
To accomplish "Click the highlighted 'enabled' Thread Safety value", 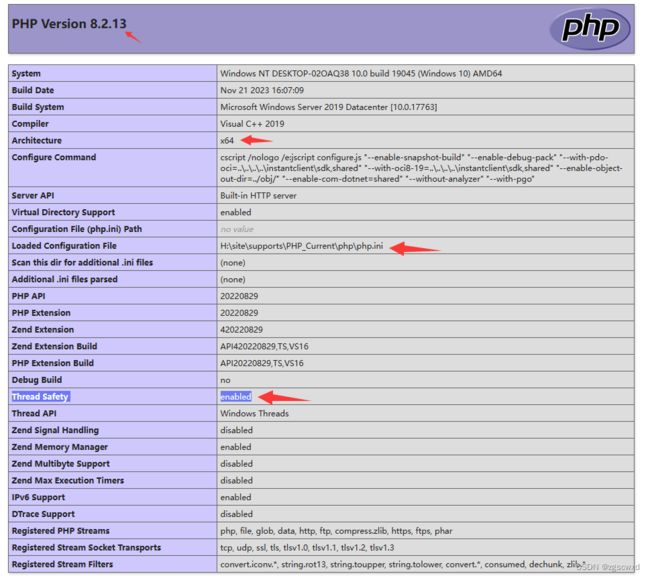I will [235, 396].
